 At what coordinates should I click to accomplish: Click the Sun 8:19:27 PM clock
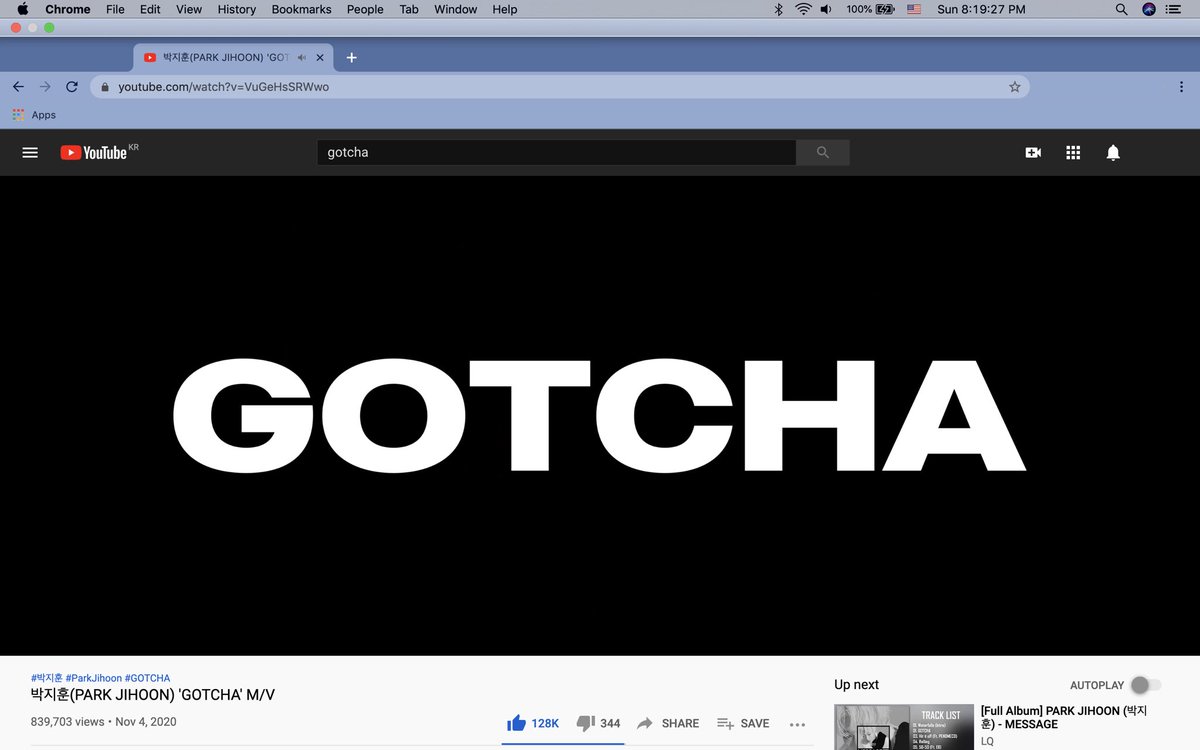982,9
